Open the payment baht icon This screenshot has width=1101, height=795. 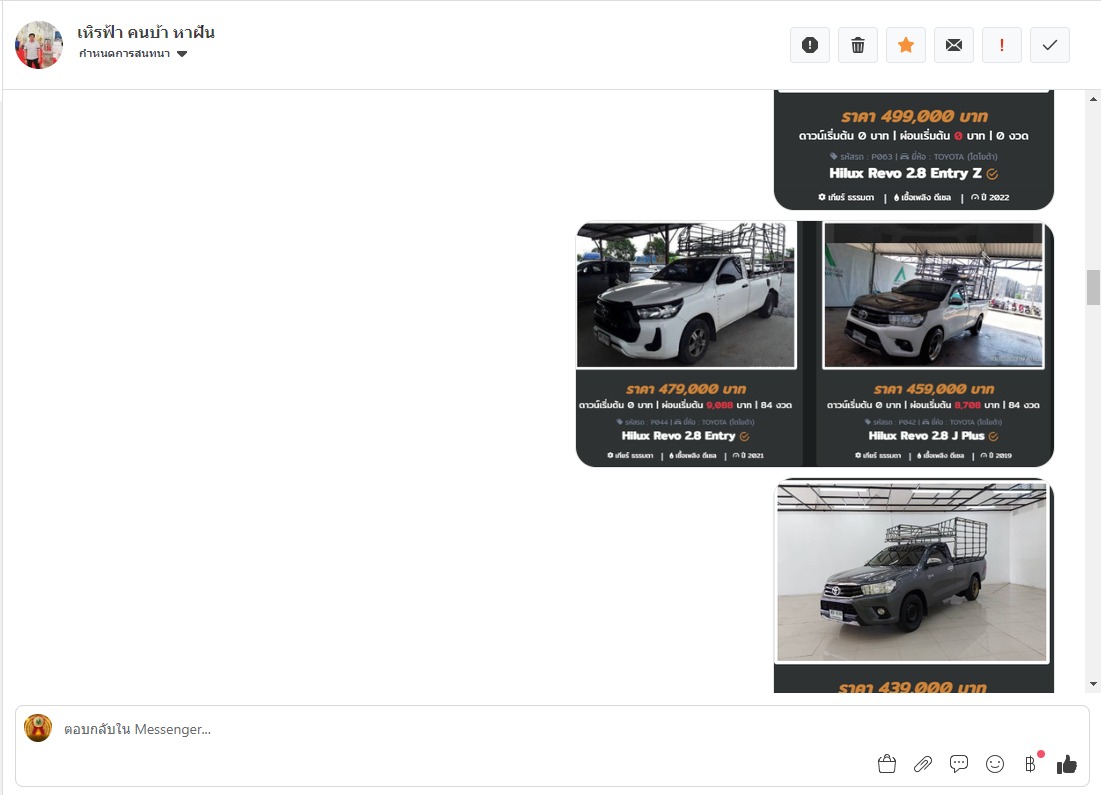1030,763
